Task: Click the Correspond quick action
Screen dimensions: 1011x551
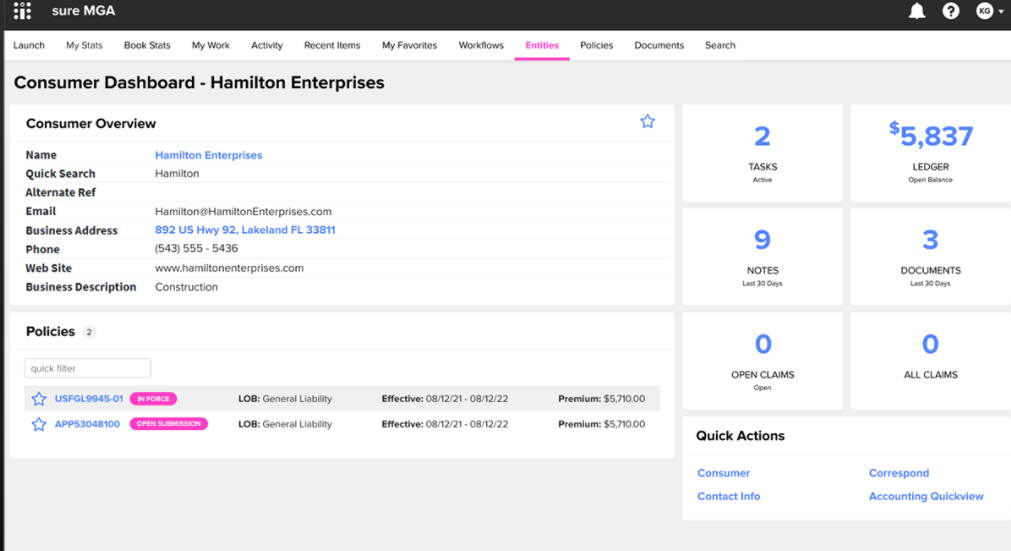Action: tap(898, 473)
